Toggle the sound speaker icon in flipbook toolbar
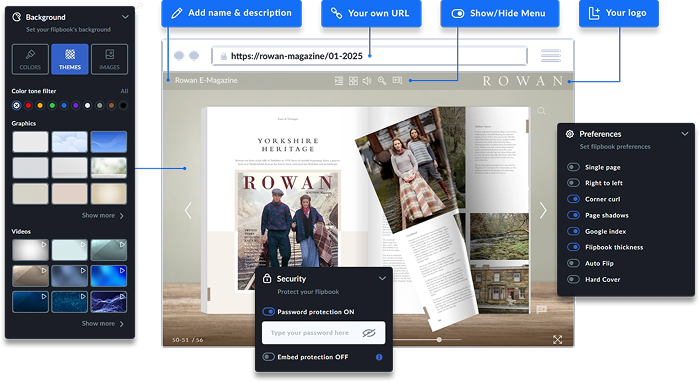 pyautogui.click(x=367, y=81)
